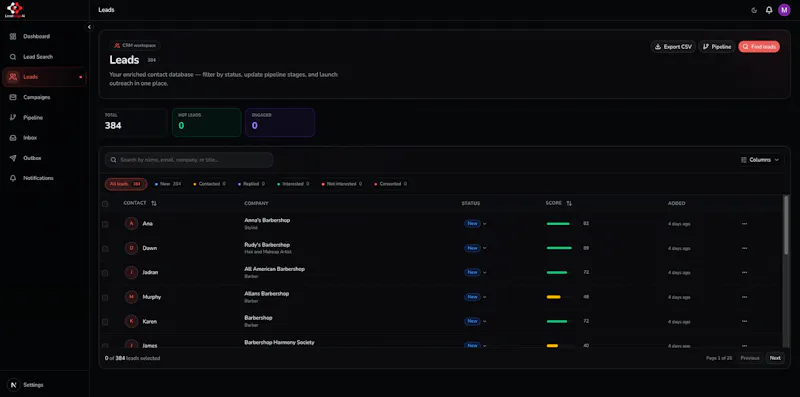Click the Inbox tray icon

click(13, 138)
